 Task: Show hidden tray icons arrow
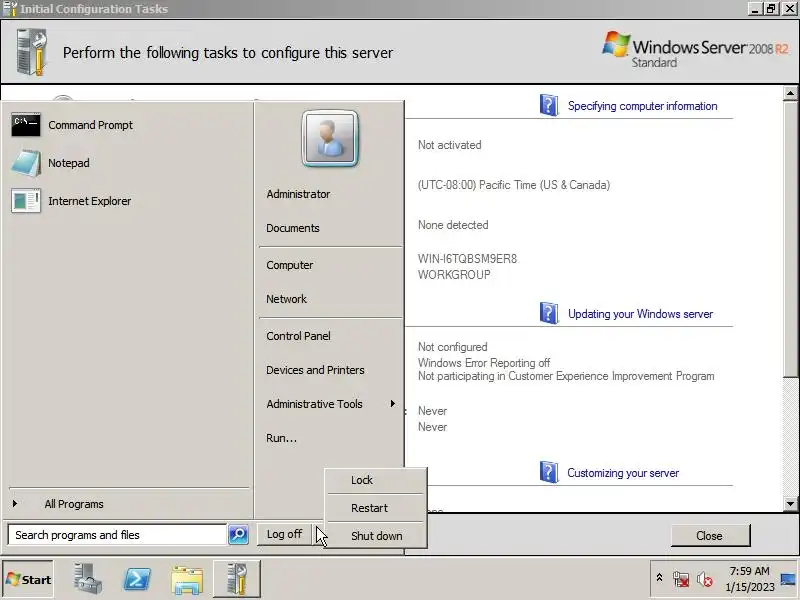pyautogui.click(x=659, y=578)
